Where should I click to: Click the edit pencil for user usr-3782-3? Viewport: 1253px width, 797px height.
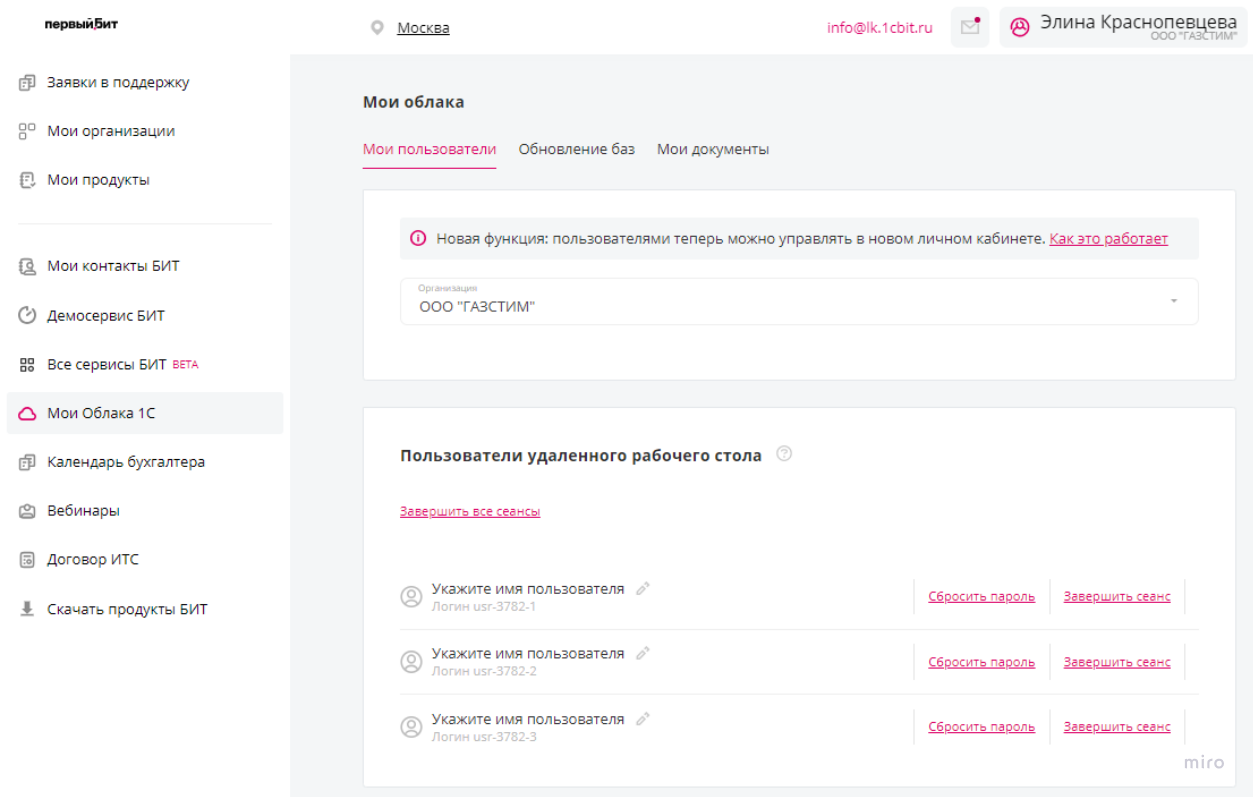click(643, 719)
